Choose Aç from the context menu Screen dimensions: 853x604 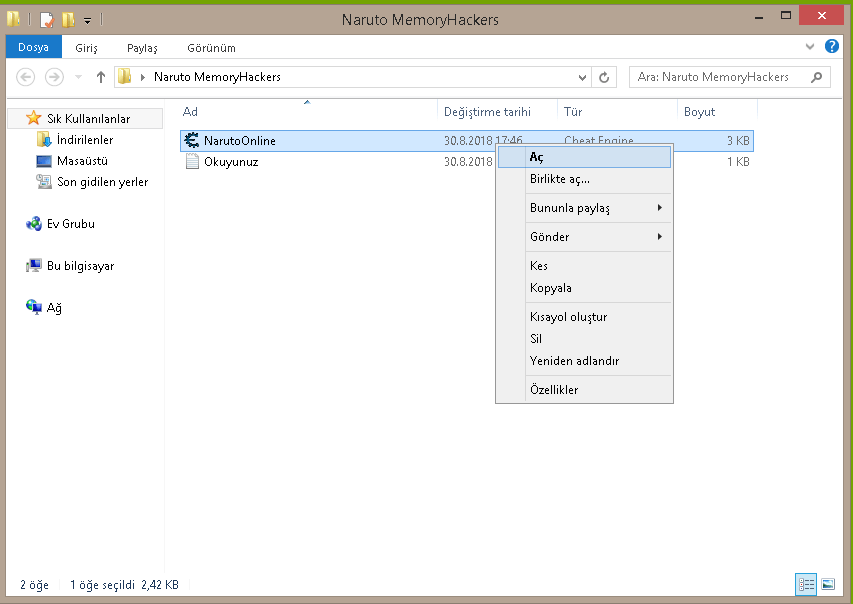584,157
